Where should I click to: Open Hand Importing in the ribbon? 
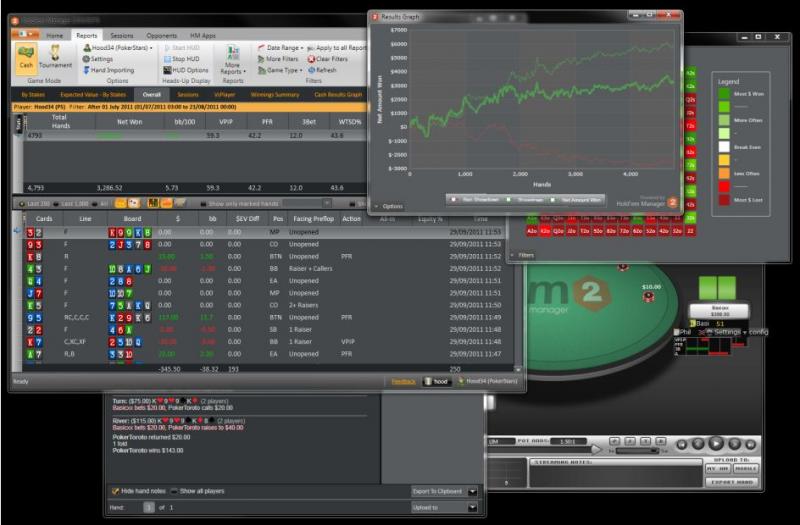point(109,70)
